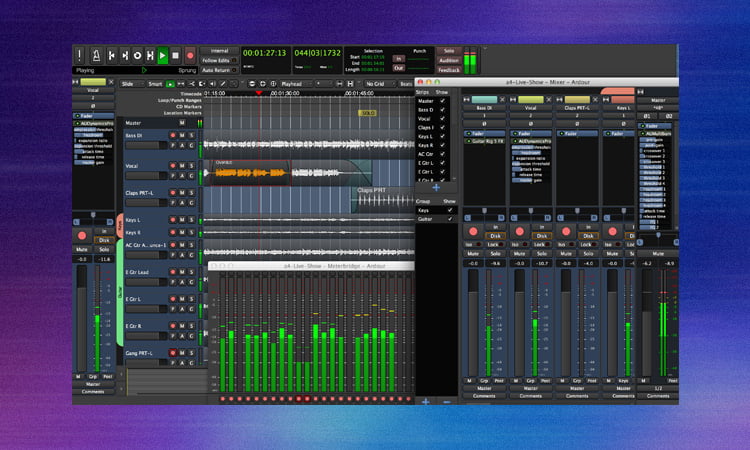Viewport: 750px width, 450px height.
Task: Expand the No Grid snap dropdown
Action: [380, 84]
